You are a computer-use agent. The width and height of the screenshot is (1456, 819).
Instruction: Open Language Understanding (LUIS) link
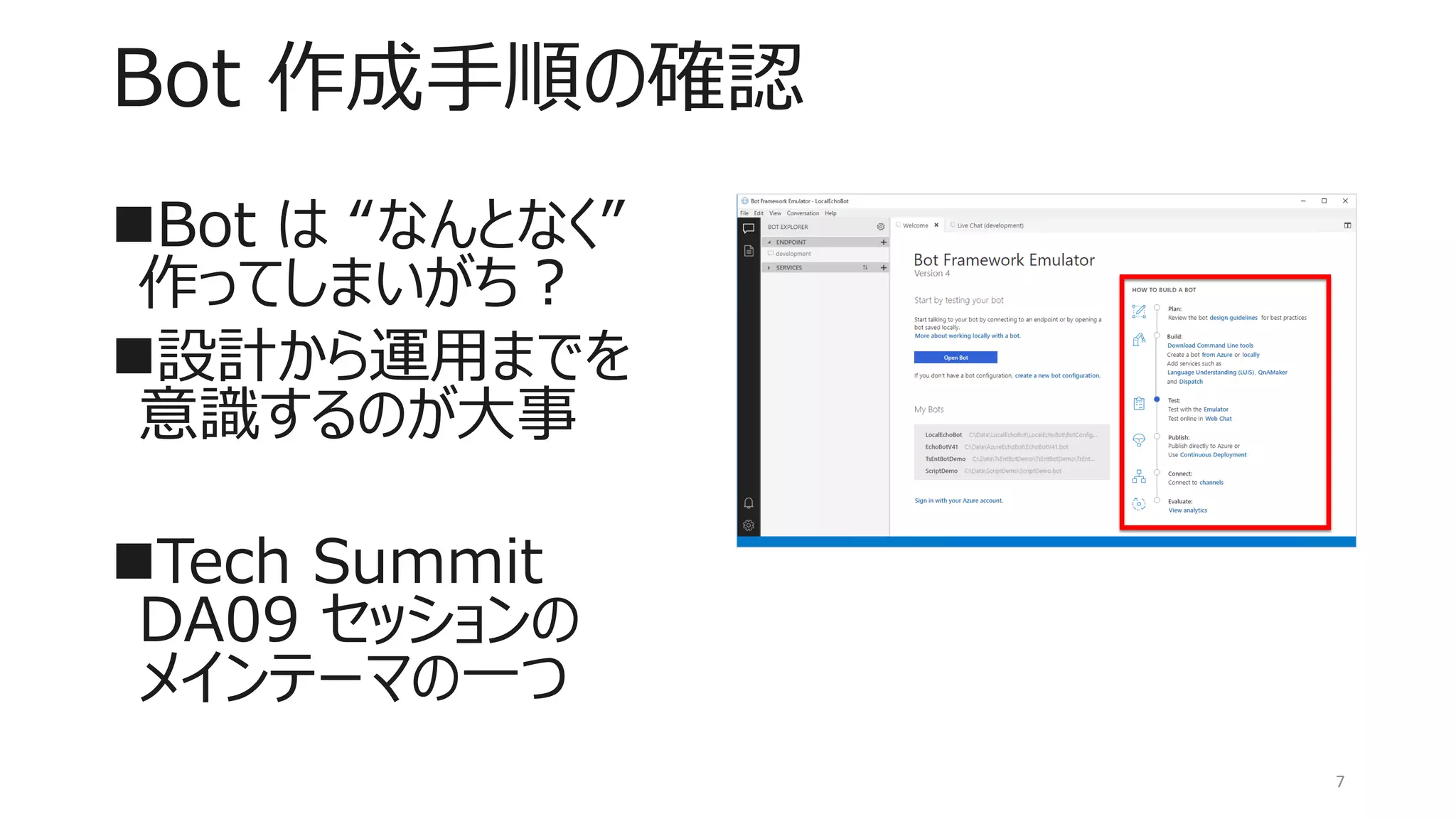click(1211, 373)
